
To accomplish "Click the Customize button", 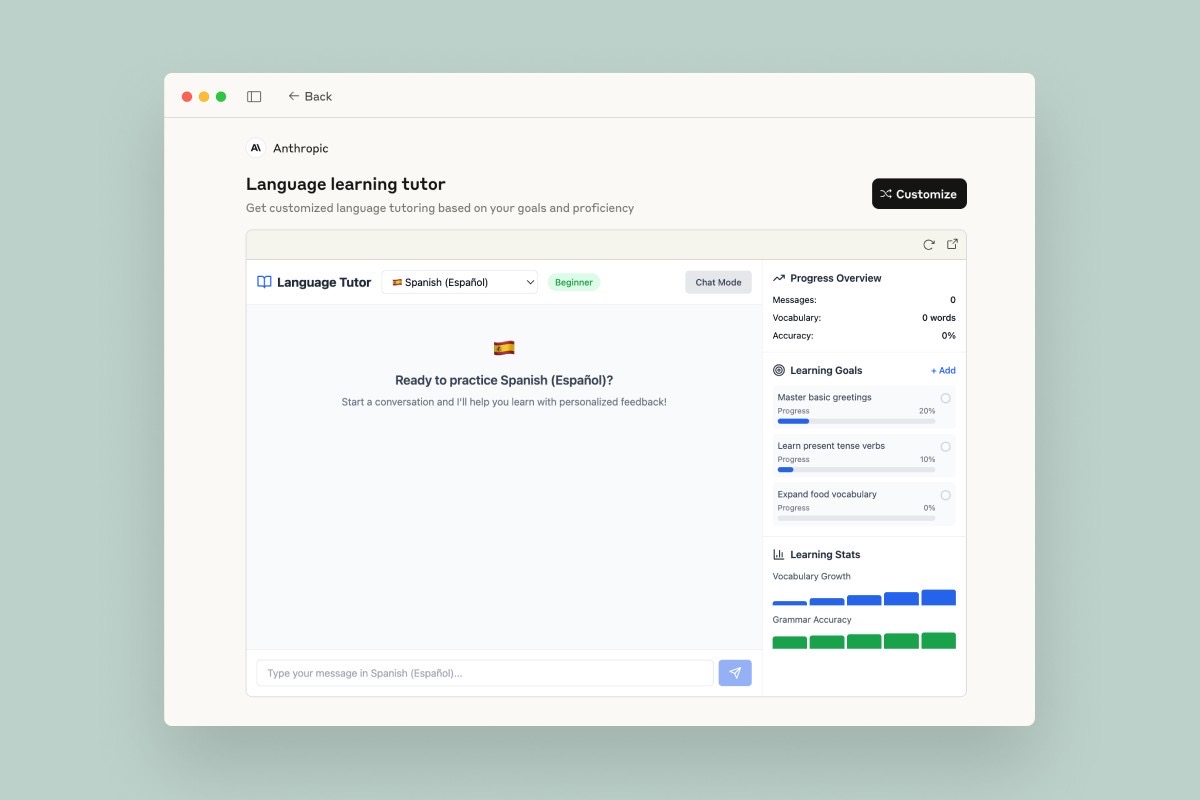I will click(x=919, y=194).
